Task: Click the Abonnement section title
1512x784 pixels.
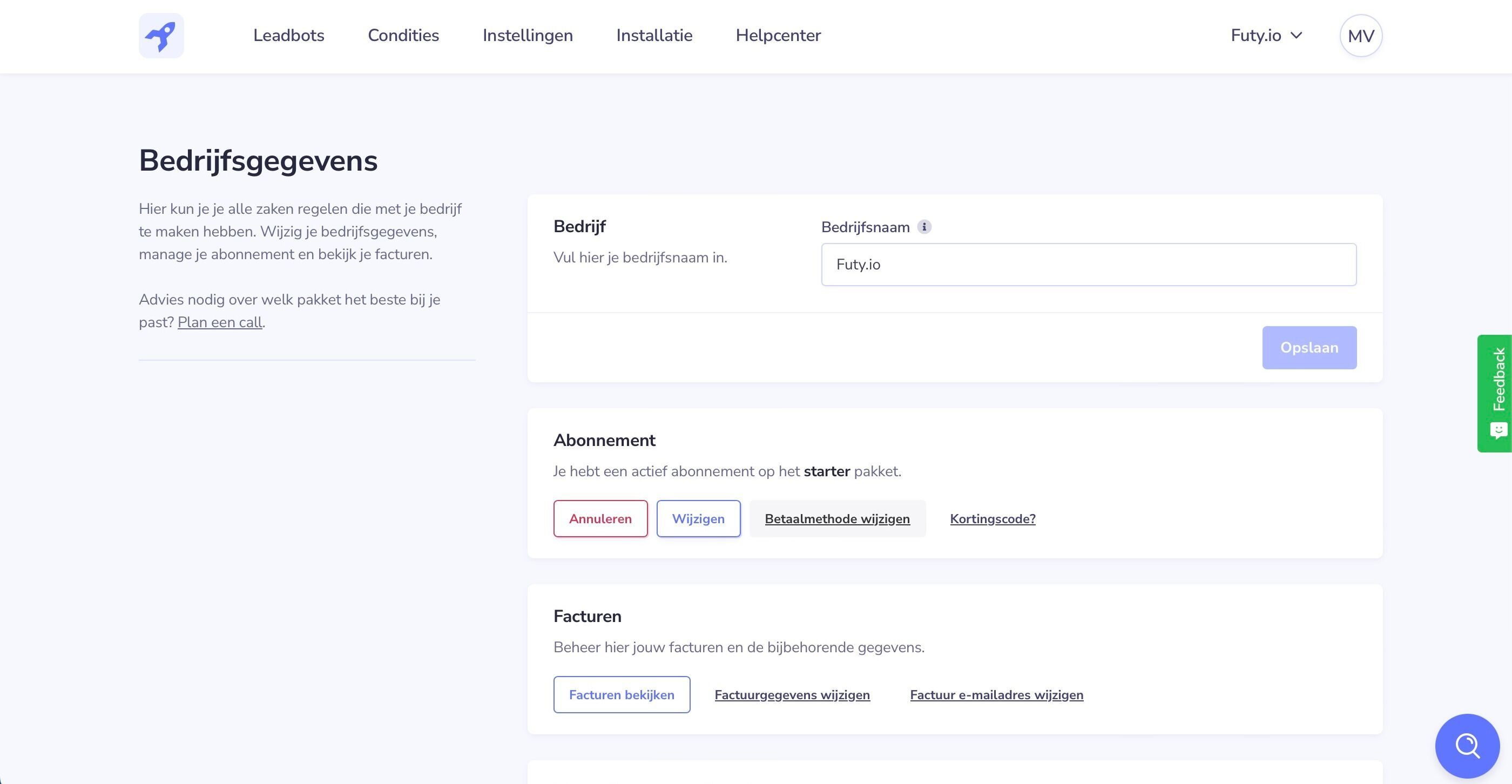Action: point(605,440)
